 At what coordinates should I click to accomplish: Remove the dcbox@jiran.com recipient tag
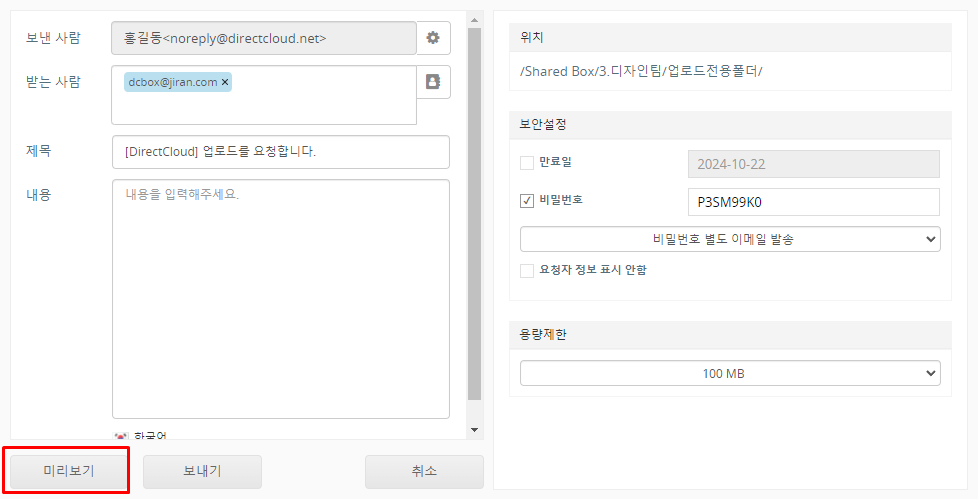tap(225, 82)
